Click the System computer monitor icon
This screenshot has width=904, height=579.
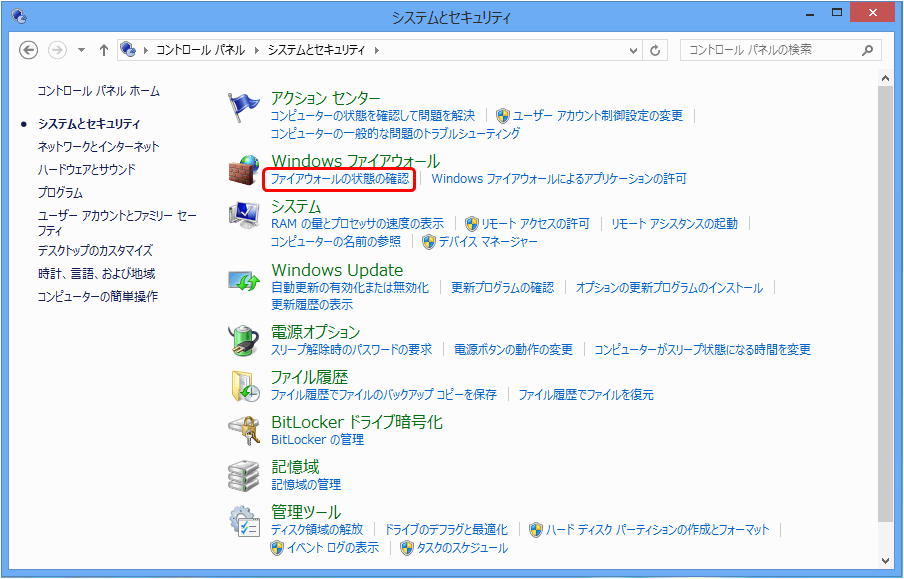(244, 216)
